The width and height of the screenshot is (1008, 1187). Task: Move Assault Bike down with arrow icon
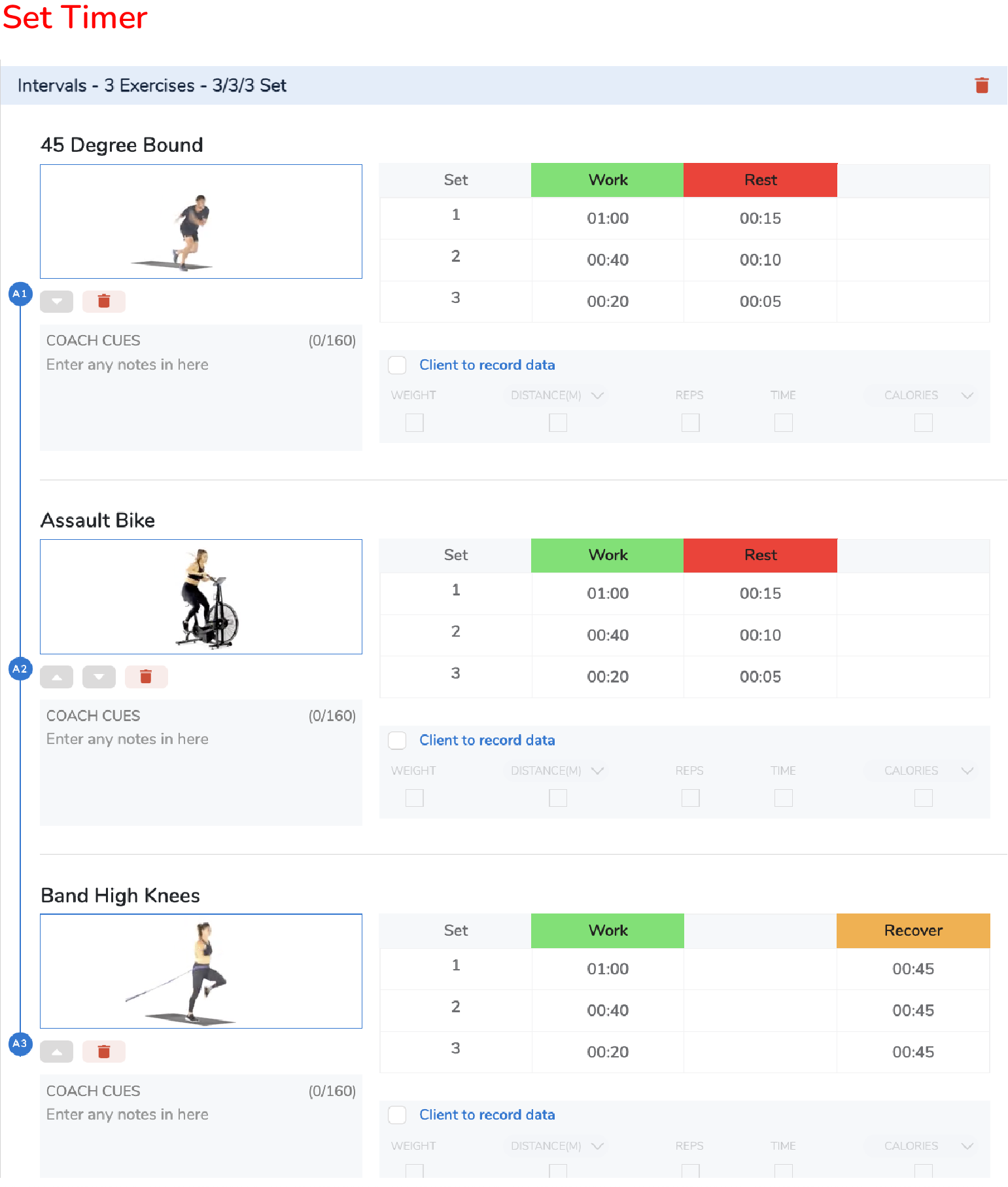point(99,677)
